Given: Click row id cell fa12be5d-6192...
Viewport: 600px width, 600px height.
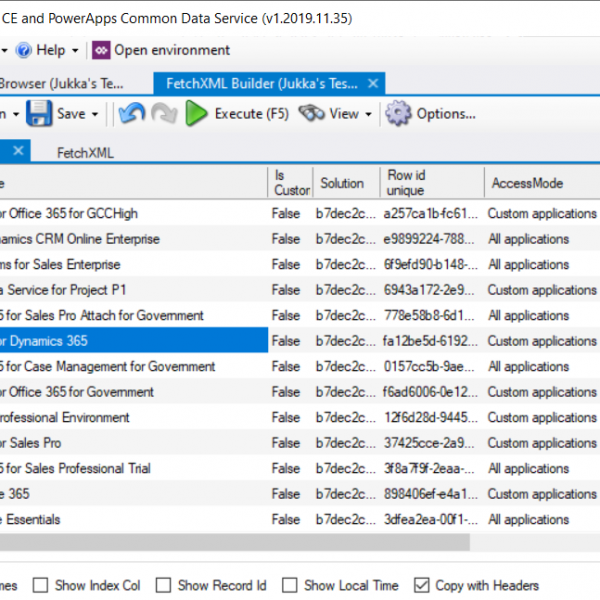Looking at the screenshot, I should [430, 341].
